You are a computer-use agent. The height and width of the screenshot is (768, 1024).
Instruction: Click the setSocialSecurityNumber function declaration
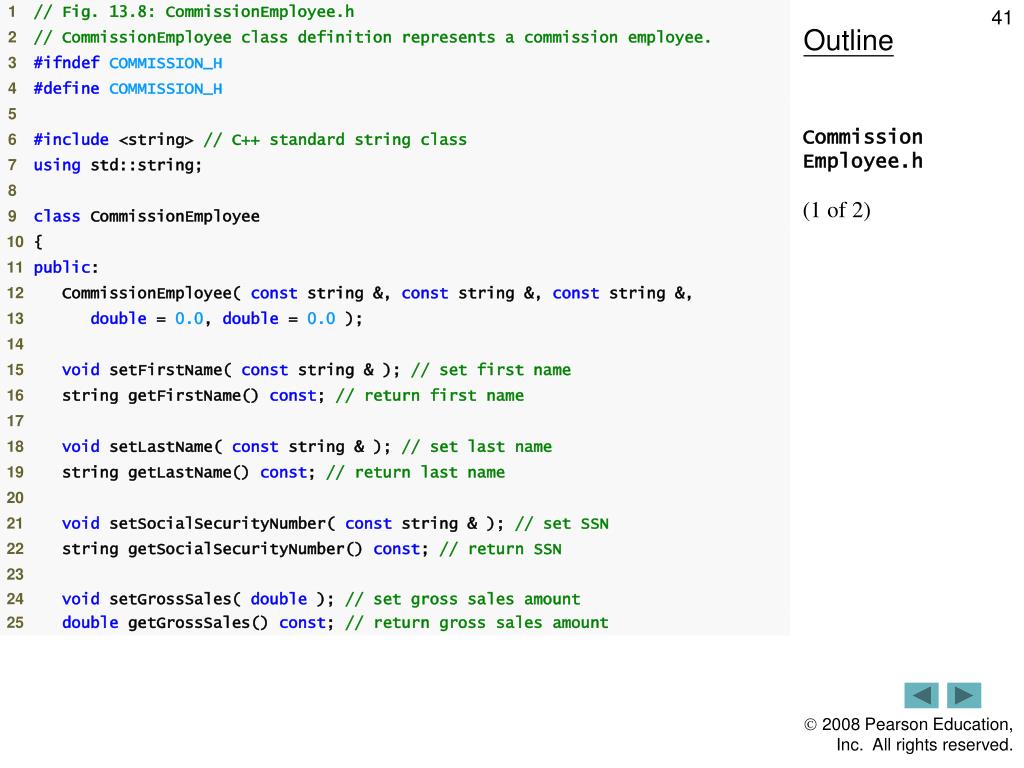click(283, 524)
